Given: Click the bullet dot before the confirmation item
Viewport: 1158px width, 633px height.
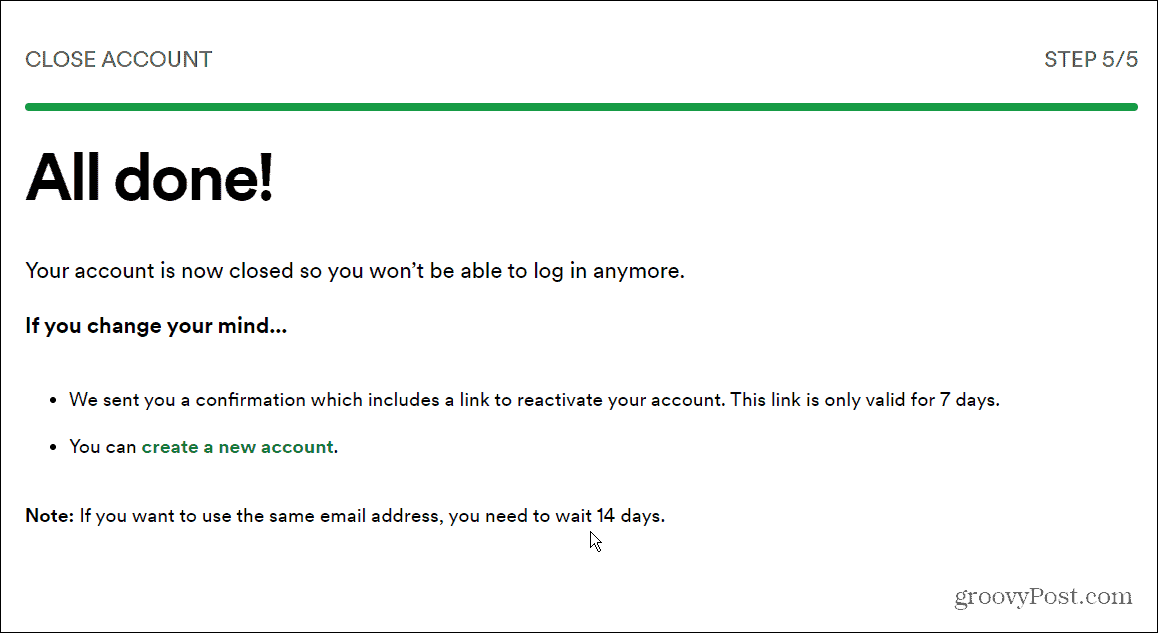Looking at the screenshot, I should (x=53, y=401).
